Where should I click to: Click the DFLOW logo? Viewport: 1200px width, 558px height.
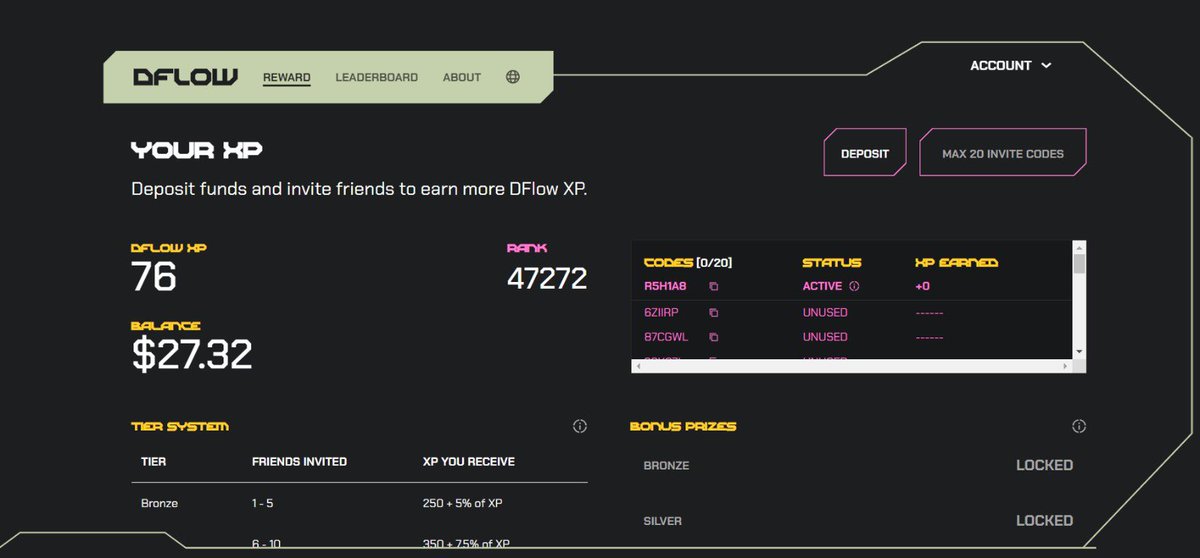(x=185, y=77)
